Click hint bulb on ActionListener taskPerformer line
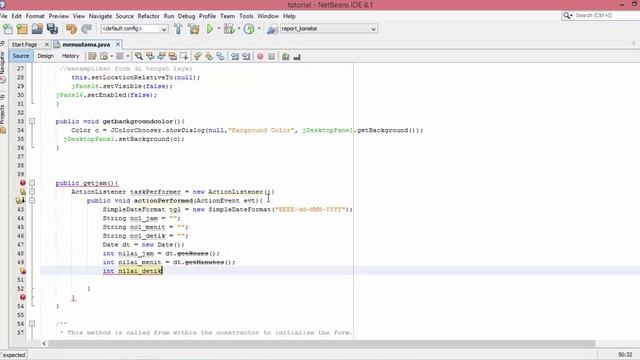Viewport: 640px width, 360px height. point(23,192)
